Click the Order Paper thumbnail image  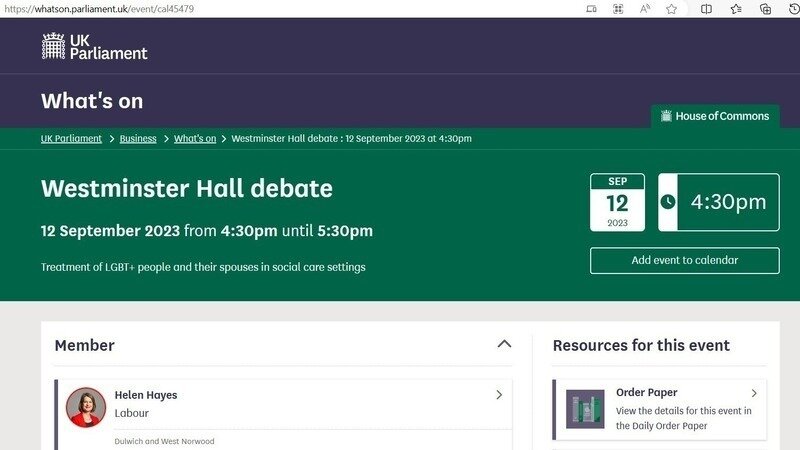coord(585,409)
